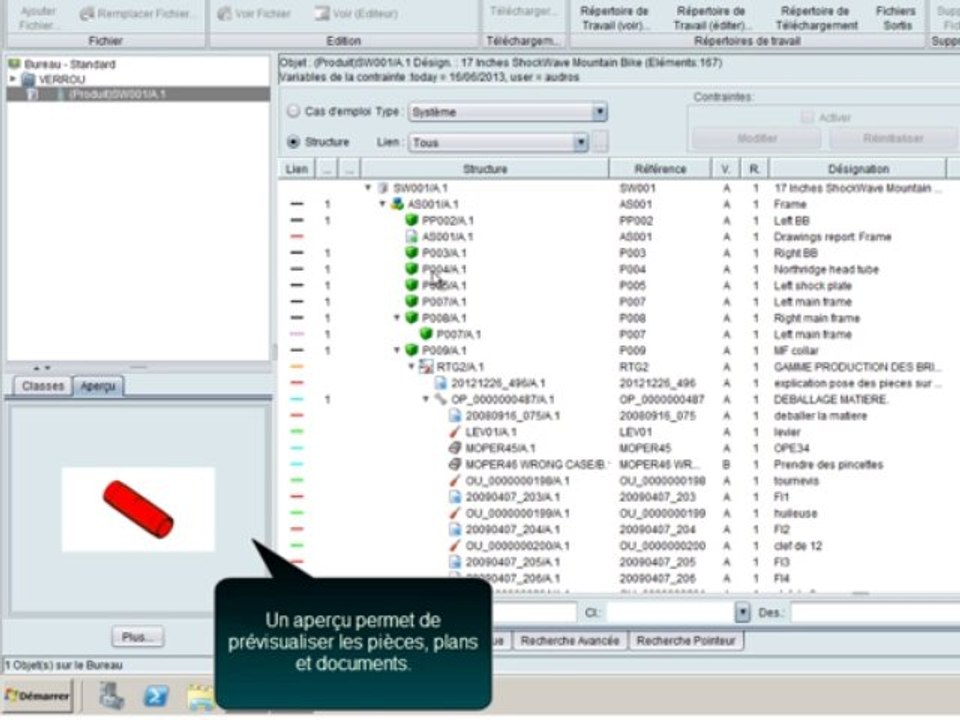Collapse the P009/A.1 node

[x=397, y=350]
